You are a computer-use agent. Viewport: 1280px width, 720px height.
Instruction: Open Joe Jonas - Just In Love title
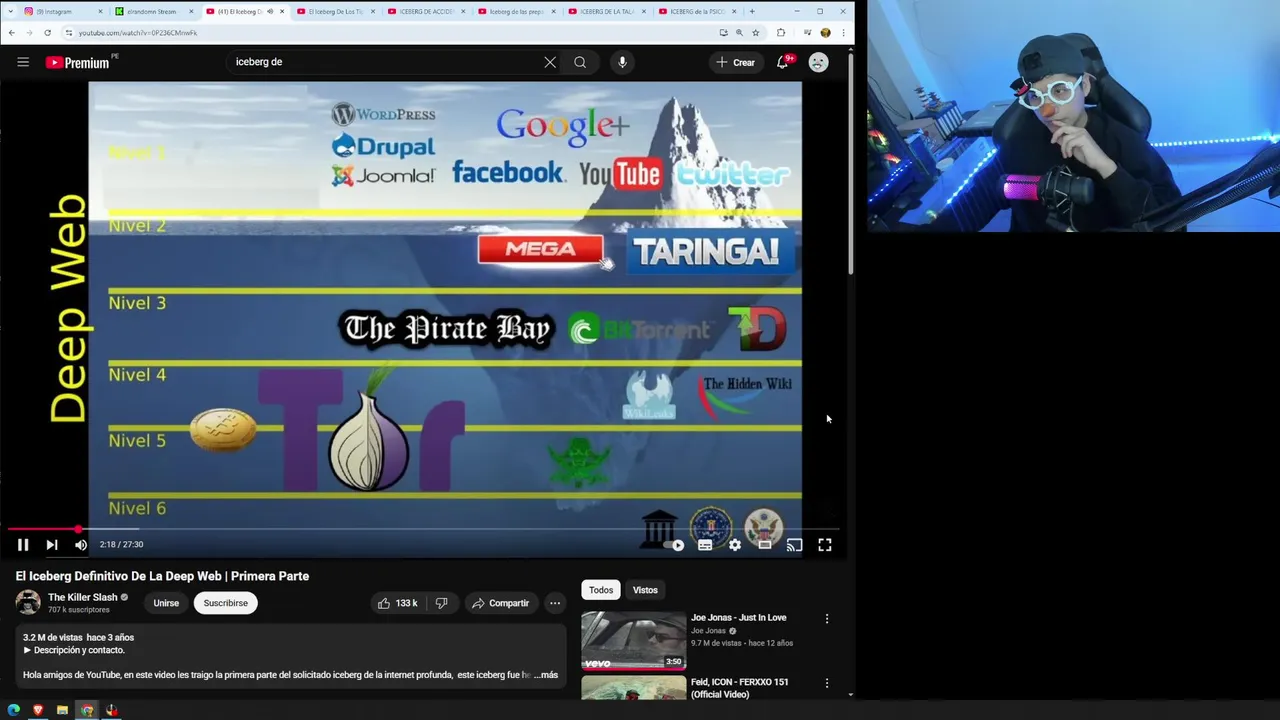click(738, 618)
